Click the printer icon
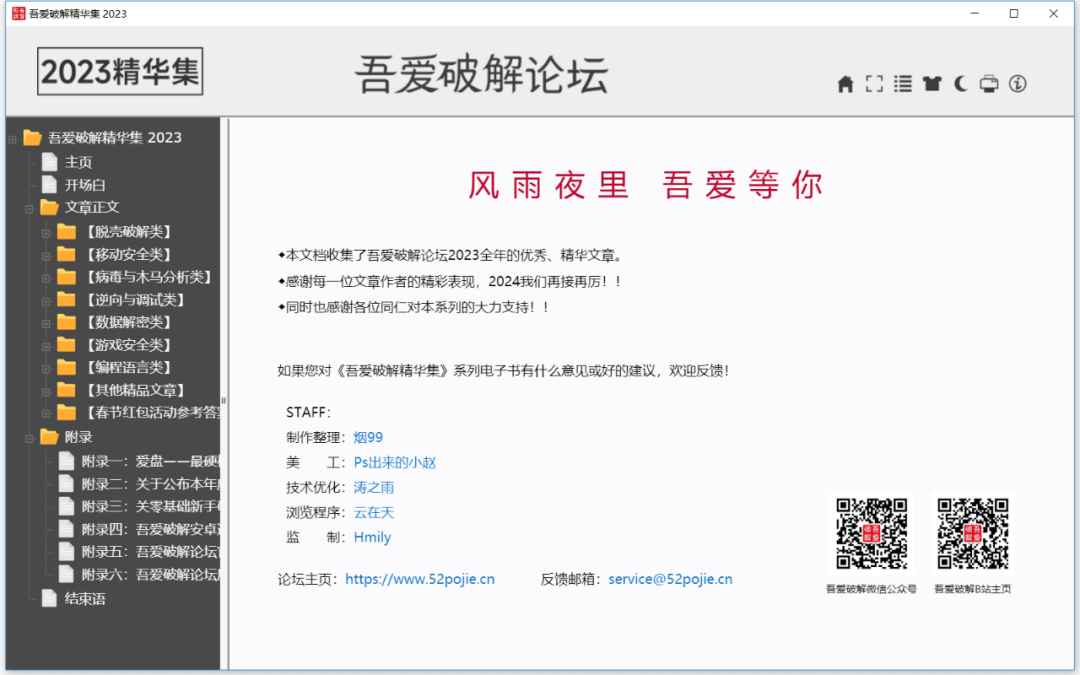Screen dimensions: 1080x675 point(989,84)
